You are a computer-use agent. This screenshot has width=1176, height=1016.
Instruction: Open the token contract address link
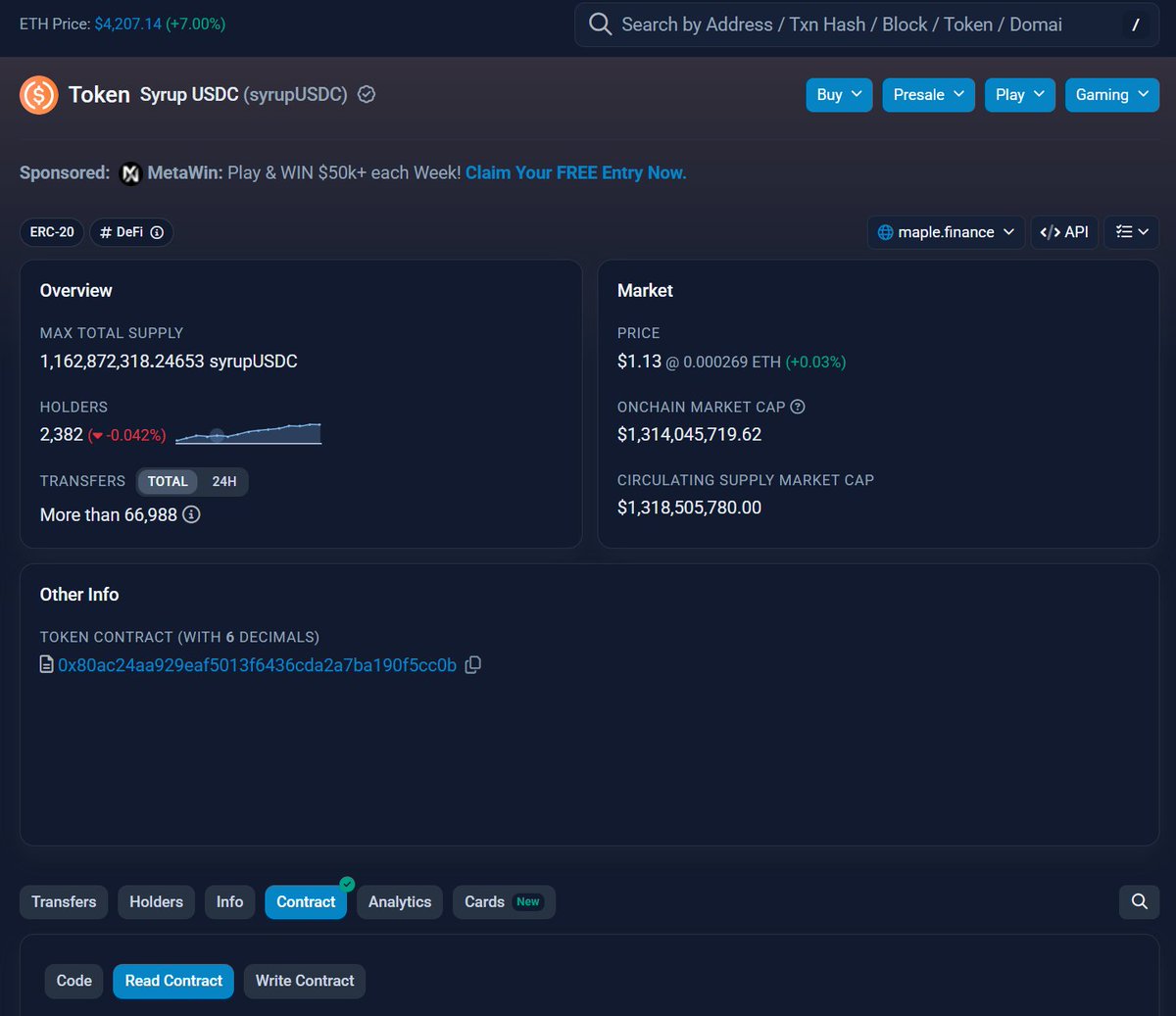click(x=257, y=665)
